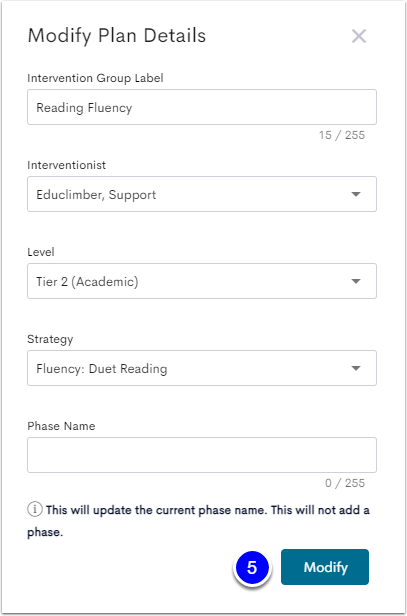The image size is (407, 616).
Task: Click the Level field label
Action: (41, 252)
